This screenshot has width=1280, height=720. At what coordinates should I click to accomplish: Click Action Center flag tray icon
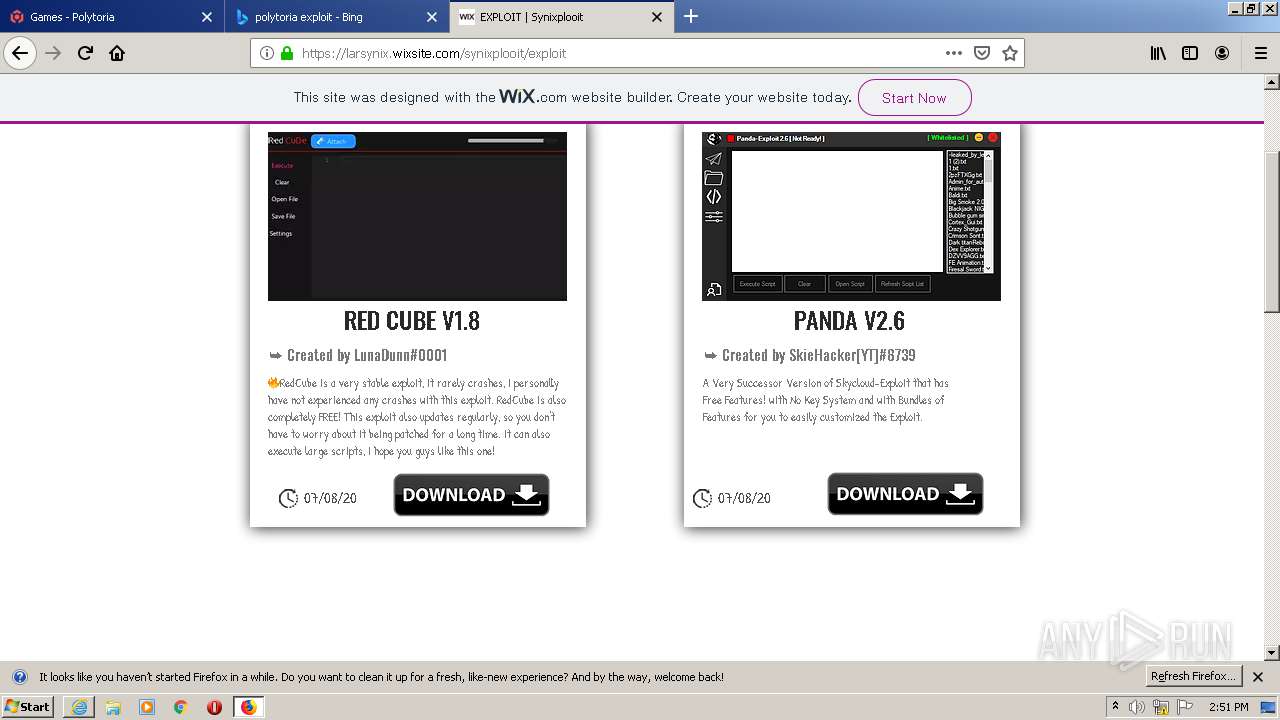pyautogui.click(x=1184, y=707)
